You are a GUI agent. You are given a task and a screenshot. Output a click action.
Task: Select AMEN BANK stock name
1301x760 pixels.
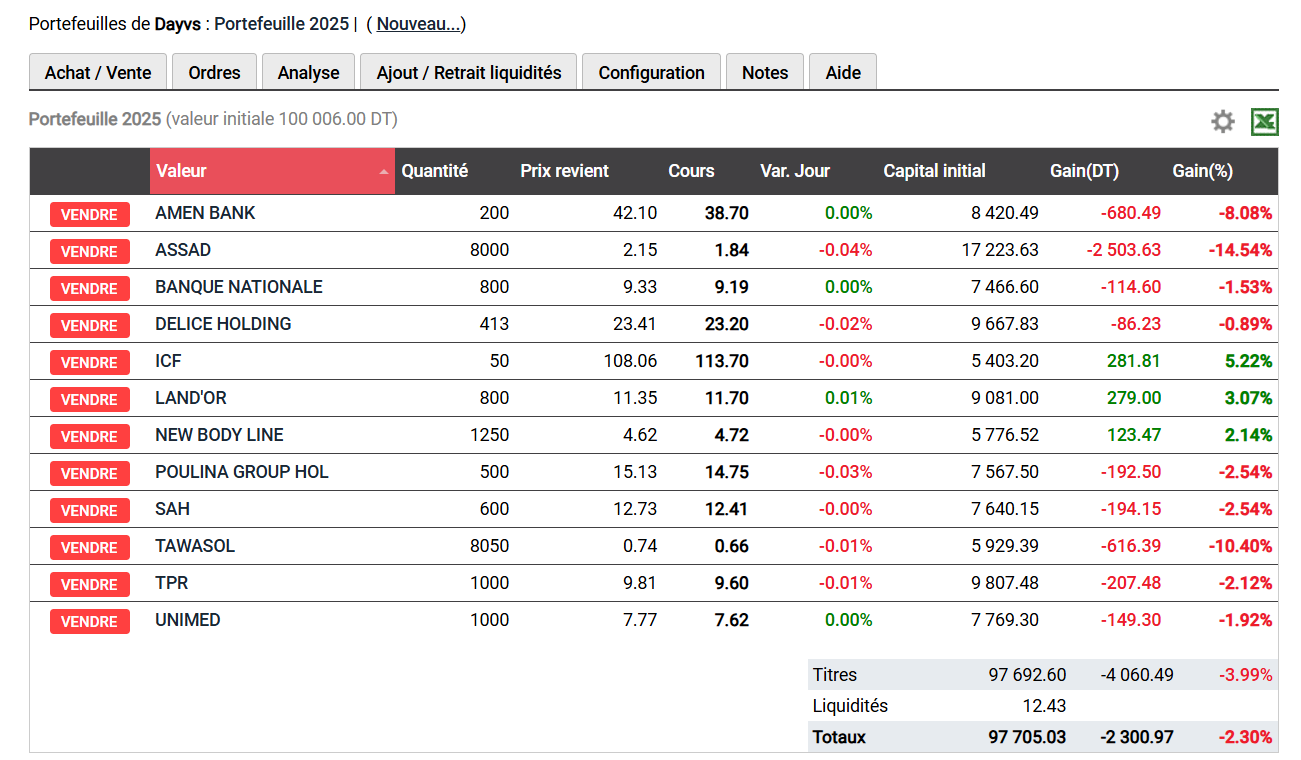tap(205, 213)
